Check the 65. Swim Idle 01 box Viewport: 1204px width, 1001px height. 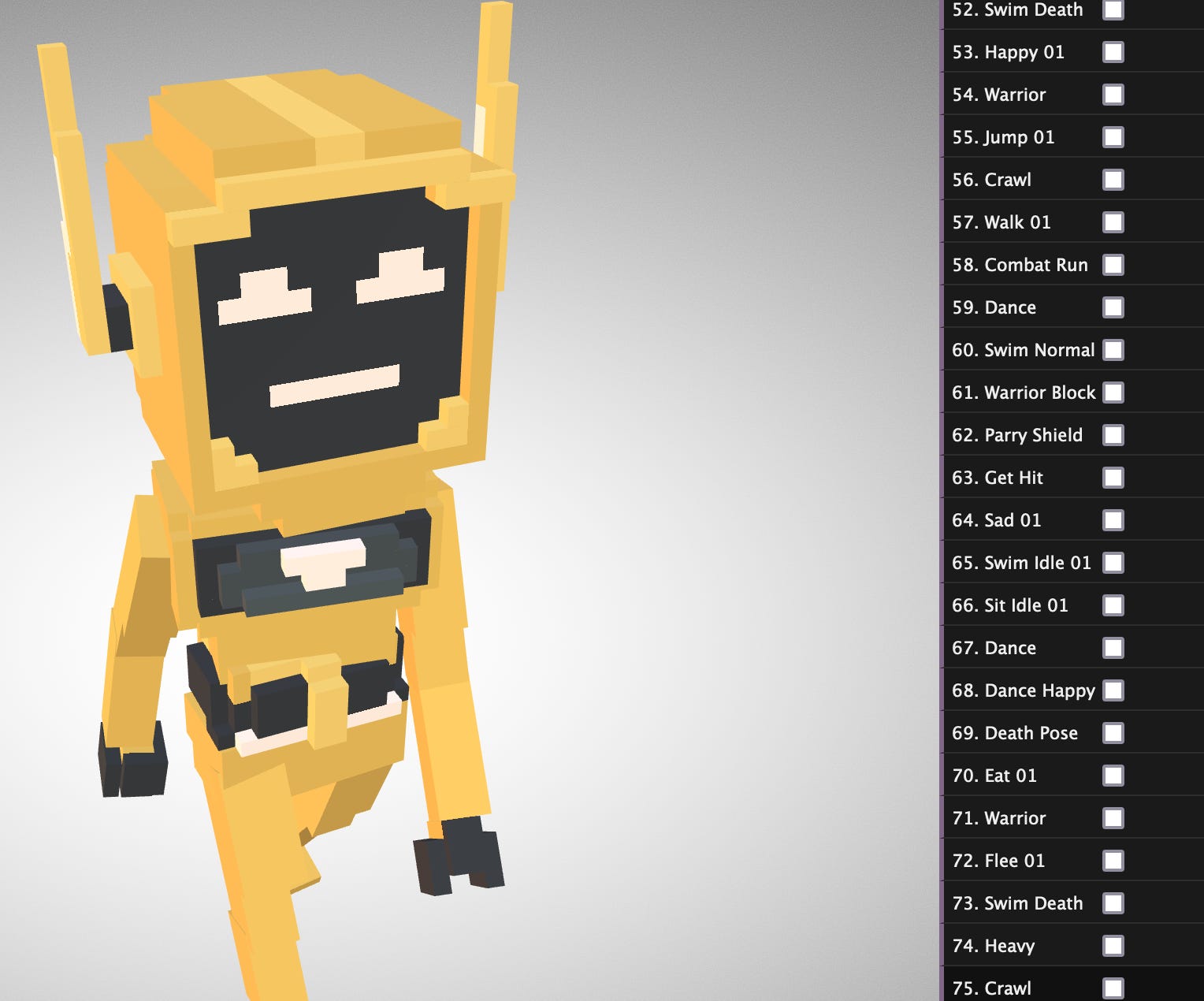[1113, 563]
